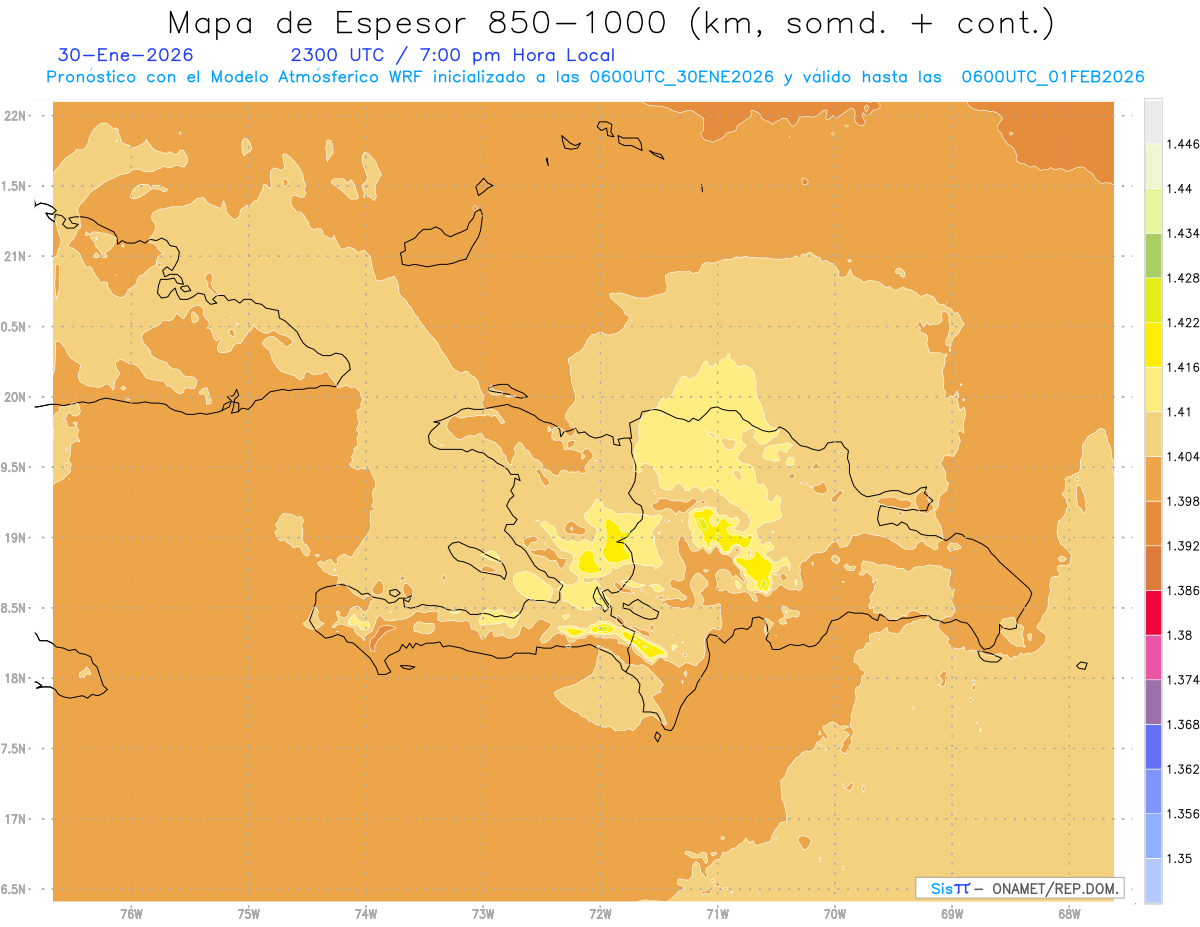The image size is (1200, 927).
Task: Click the legend value "1.362"
Action: tap(1183, 769)
